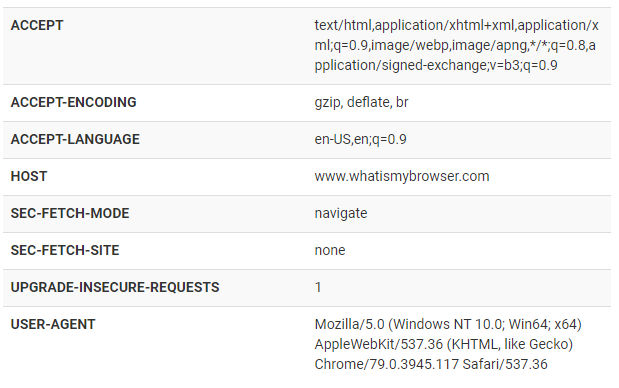Click the image/webp,image/apng text line

455,45
